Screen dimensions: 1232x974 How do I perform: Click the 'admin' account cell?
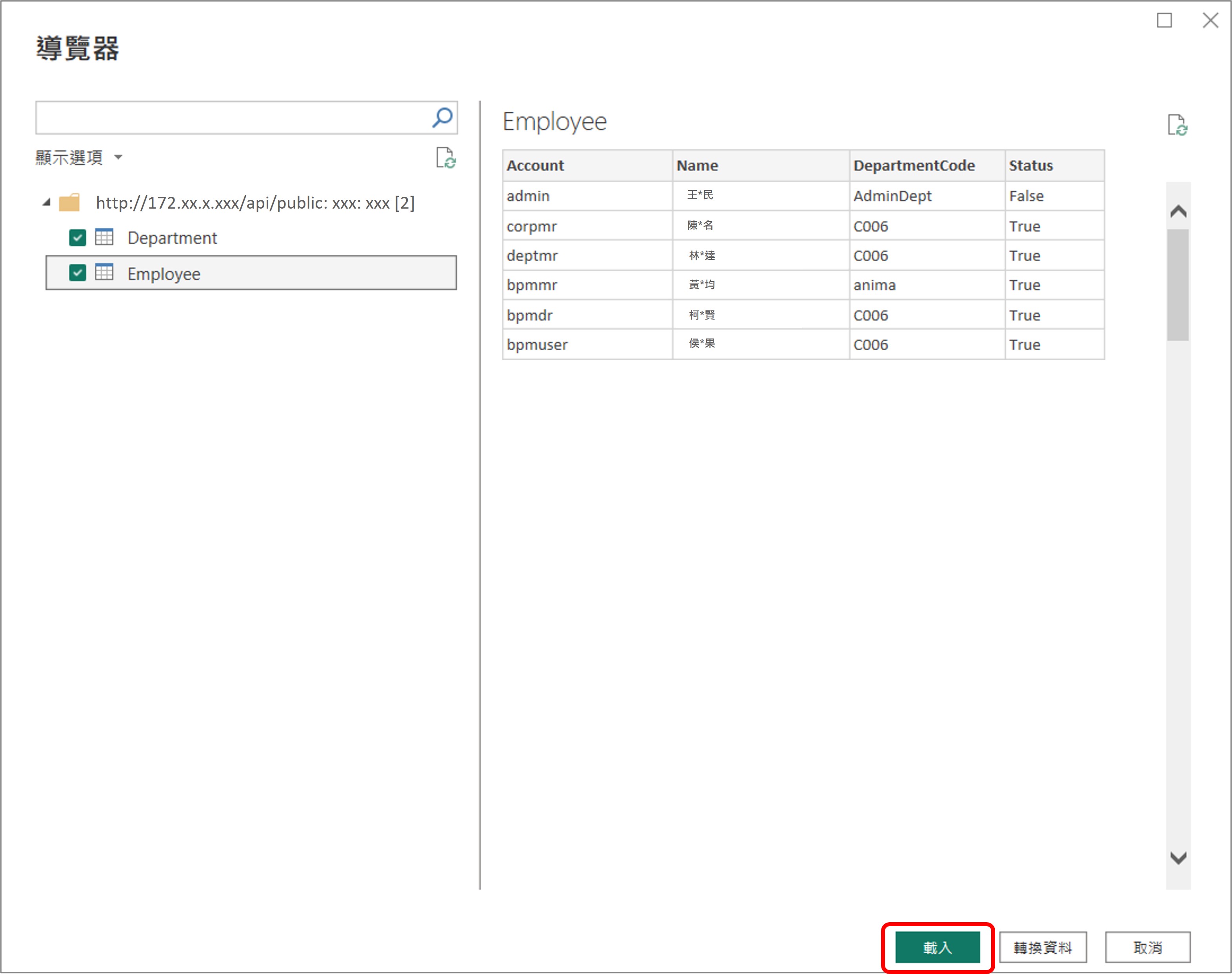click(x=588, y=196)
